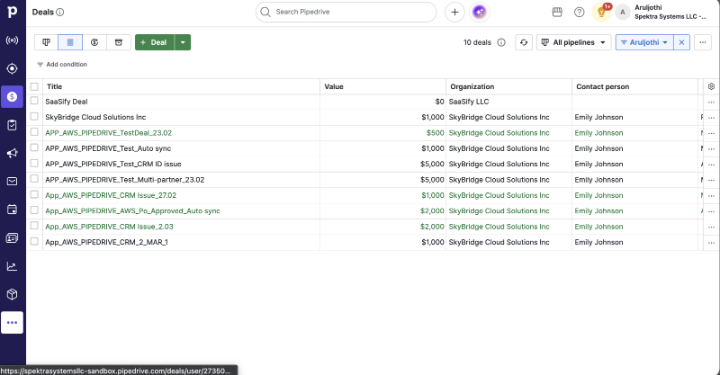Screen dimensions: 720x375
Task: Open Deals dollar icon in sidebar
Action: click(x=12, y=97)
